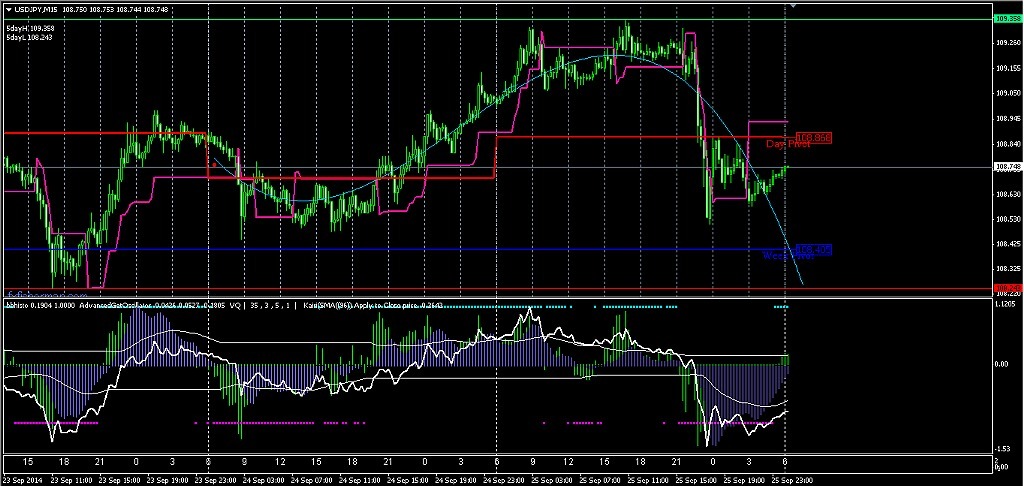This screenshot has height=486, width=1024.
Task: Click the Week Pivot label
Action: [x=788, y=256]
